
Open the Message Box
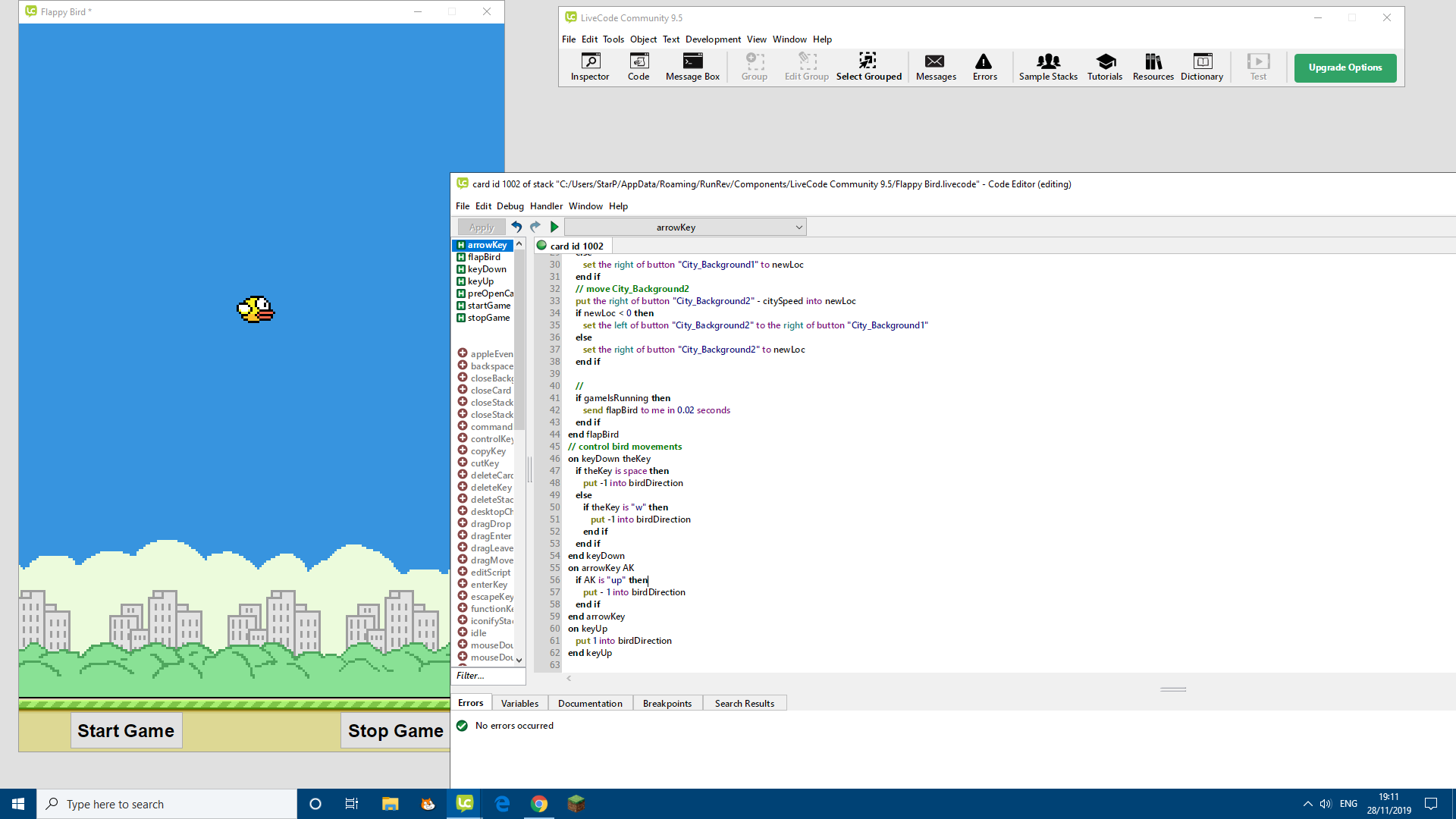[x=692, y=67]
